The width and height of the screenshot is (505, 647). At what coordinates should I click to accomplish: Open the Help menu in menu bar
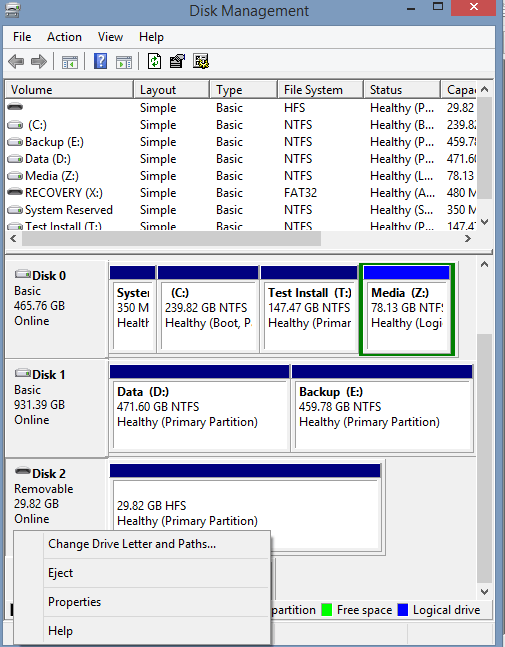tap(151, 37)
